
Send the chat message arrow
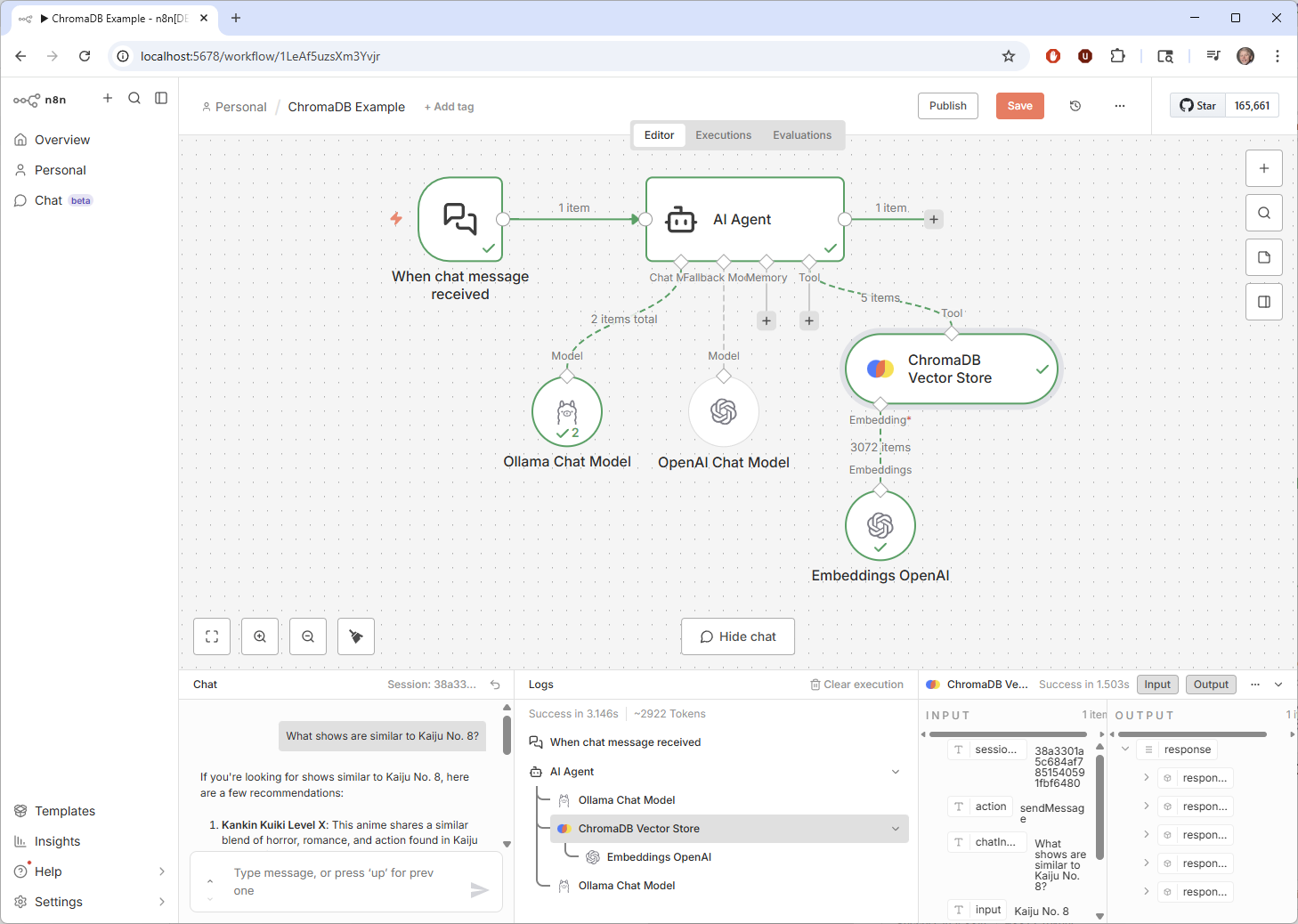point(480,889)
